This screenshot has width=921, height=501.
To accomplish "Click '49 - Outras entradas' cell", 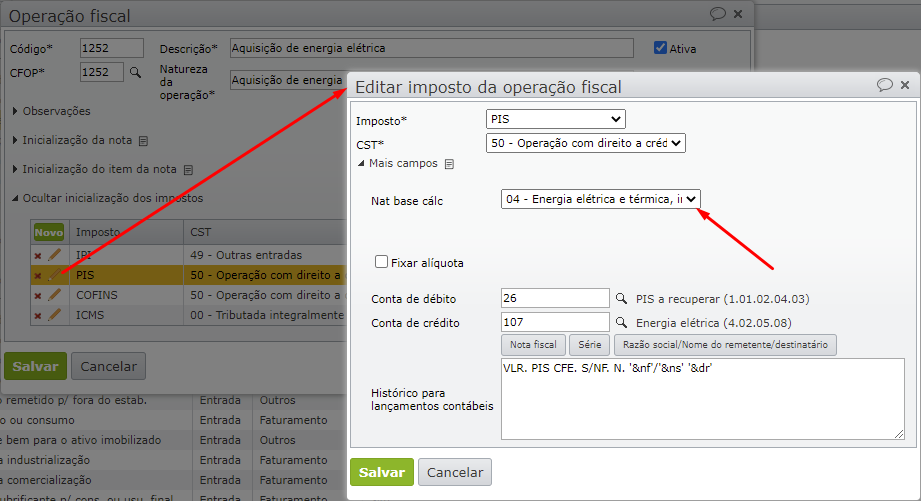I will click(246, 255).
